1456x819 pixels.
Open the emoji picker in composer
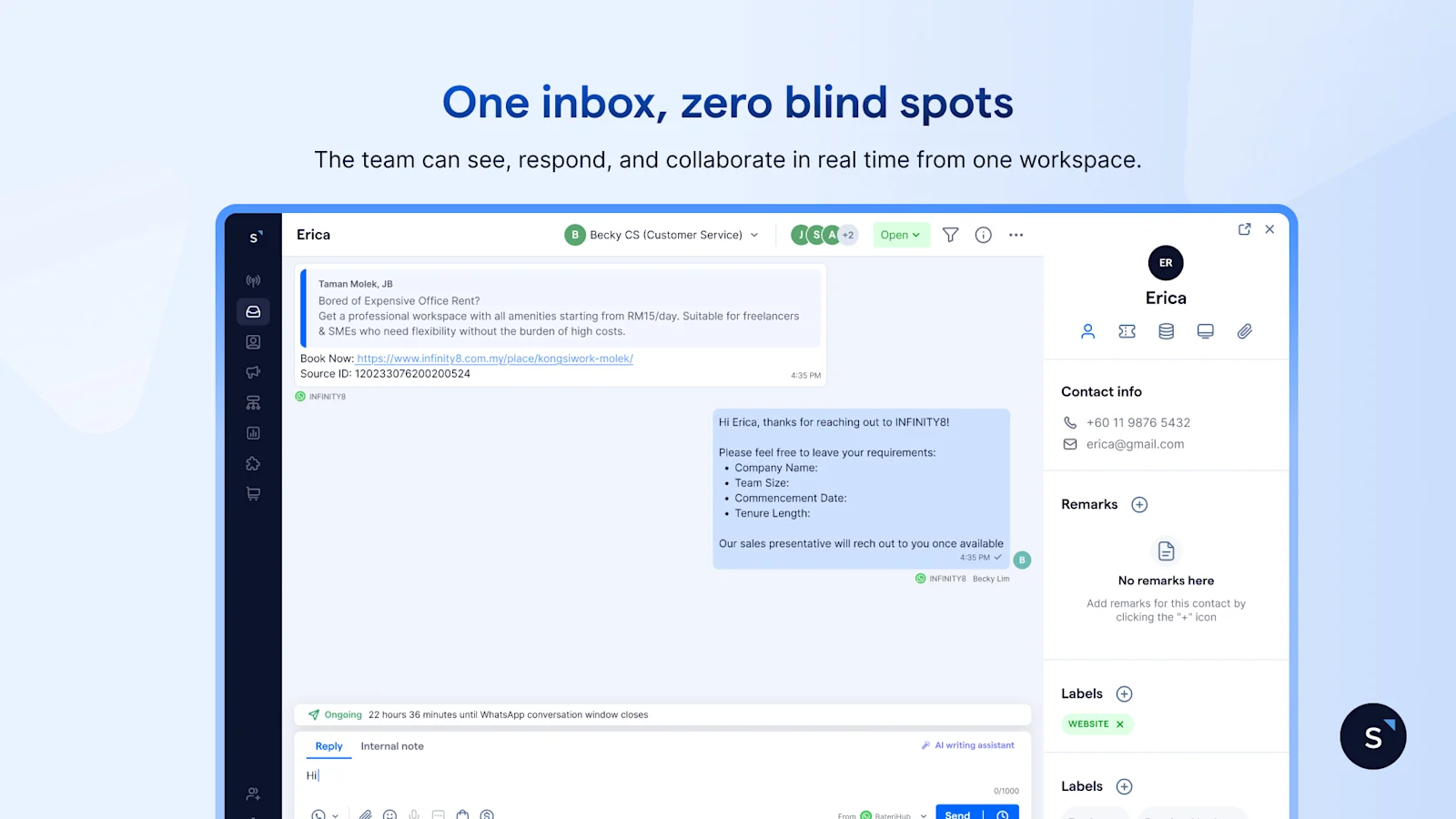tap(389, 814)
